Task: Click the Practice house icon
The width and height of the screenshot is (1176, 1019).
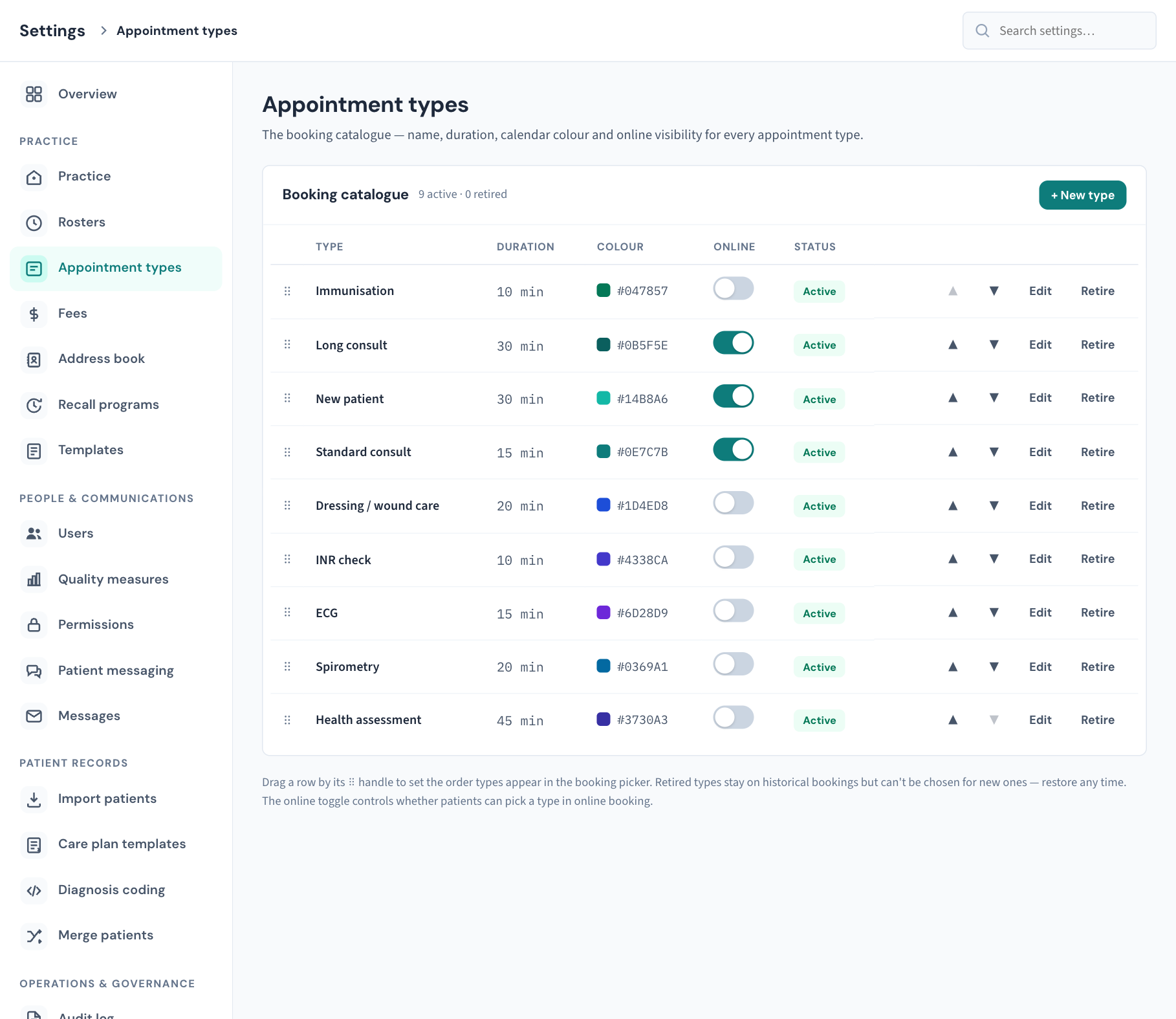Action: 34,177
